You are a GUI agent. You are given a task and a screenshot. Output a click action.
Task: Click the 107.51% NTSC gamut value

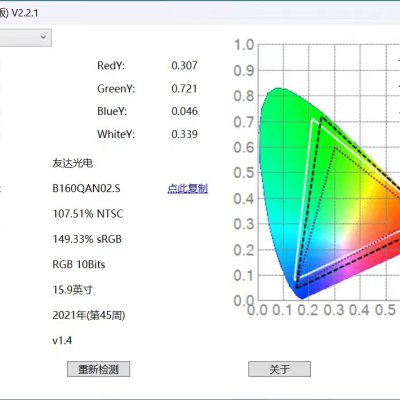pyautogui.click(x=88, y=214)
